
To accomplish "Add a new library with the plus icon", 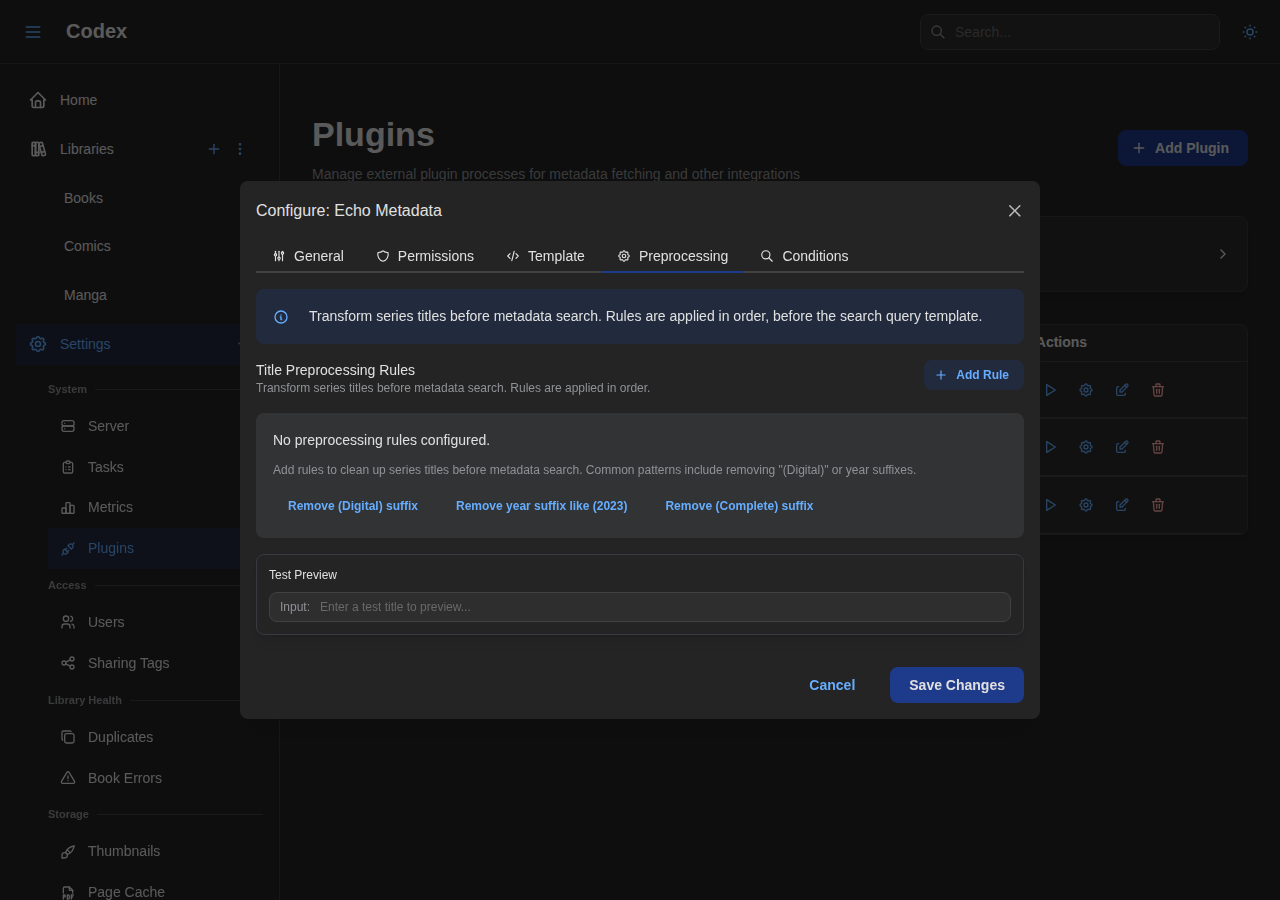I will 213,148.
